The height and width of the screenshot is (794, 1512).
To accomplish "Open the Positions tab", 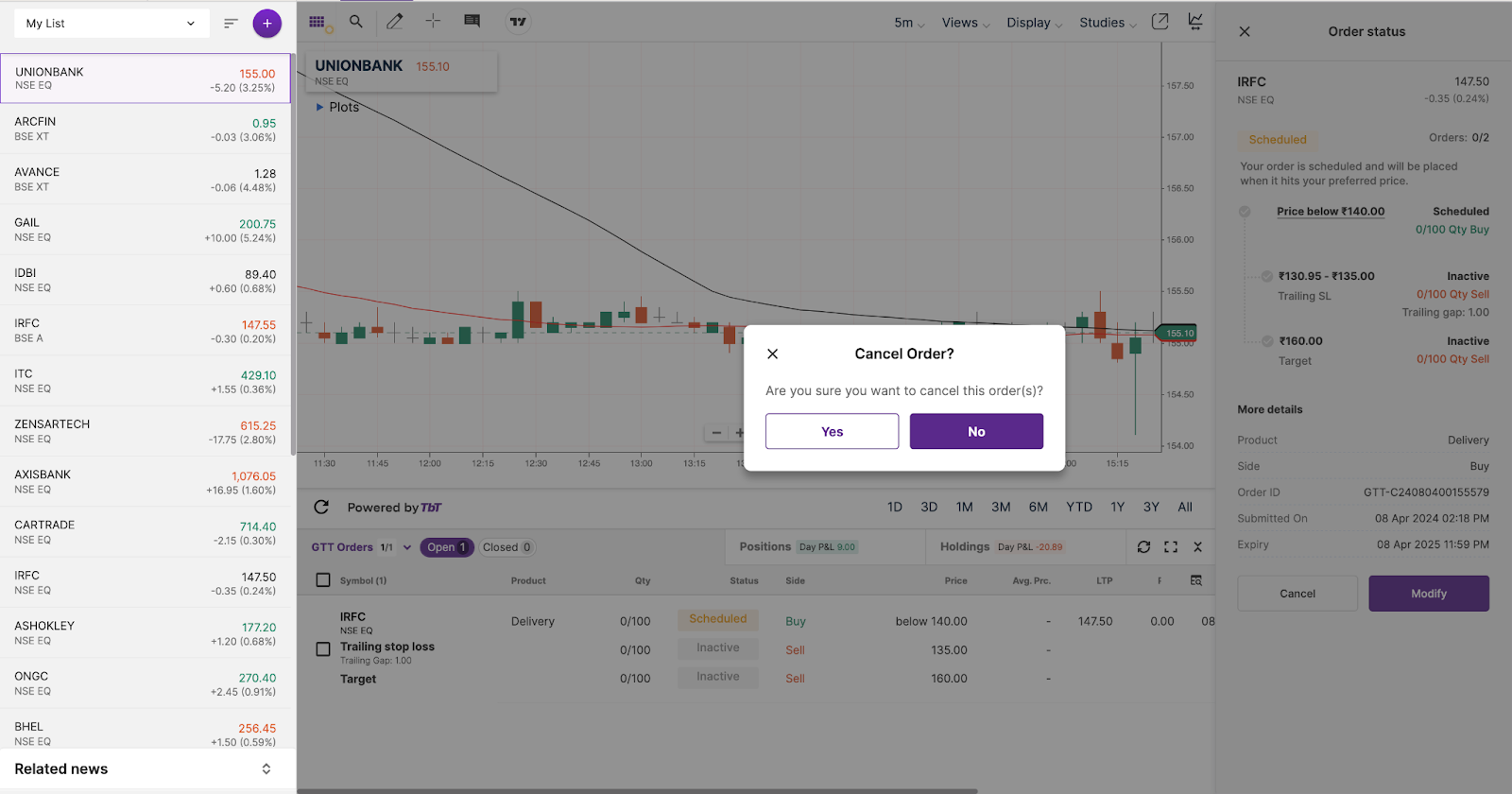I will 765,547.
